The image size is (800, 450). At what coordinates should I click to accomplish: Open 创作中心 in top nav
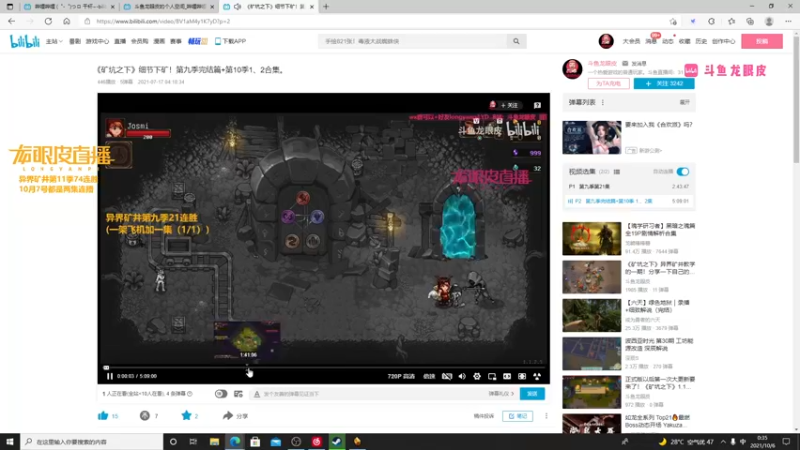click(723, 41)
